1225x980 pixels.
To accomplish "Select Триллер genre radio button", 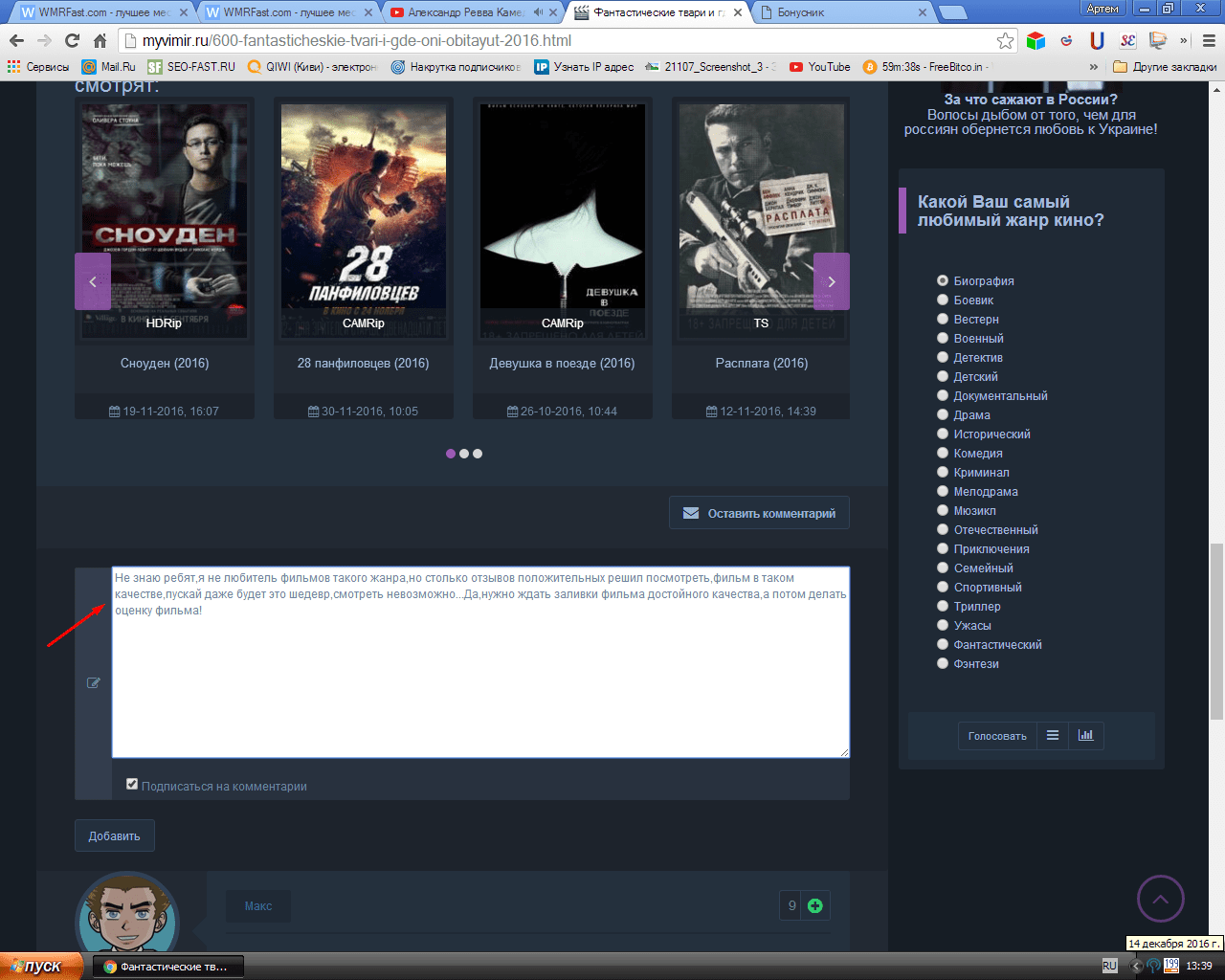I will (943, 606).
